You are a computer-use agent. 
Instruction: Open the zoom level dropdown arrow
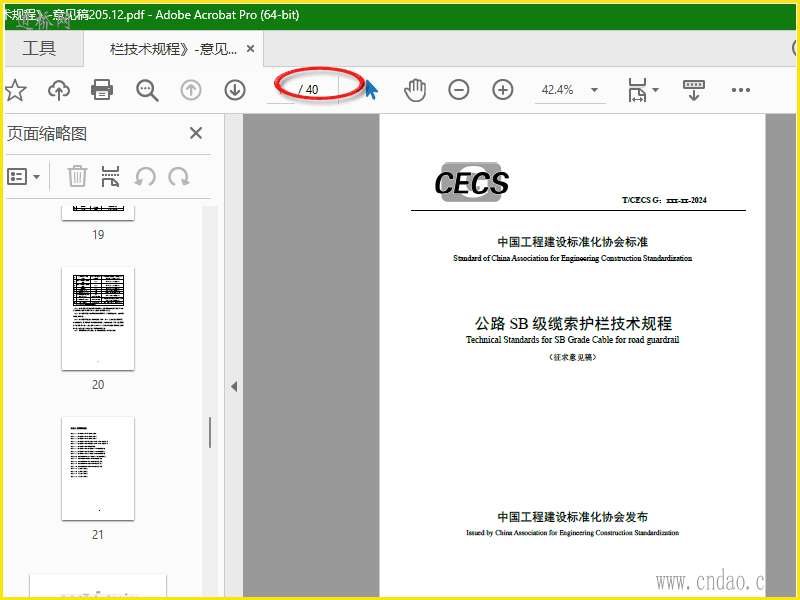tap(594, 90)
